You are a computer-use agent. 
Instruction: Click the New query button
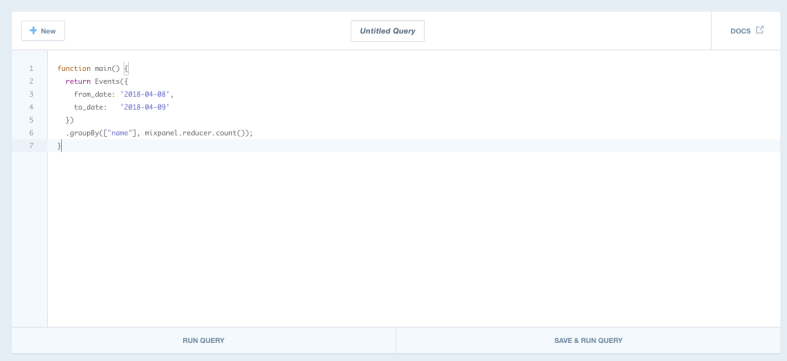click(43, 31)
